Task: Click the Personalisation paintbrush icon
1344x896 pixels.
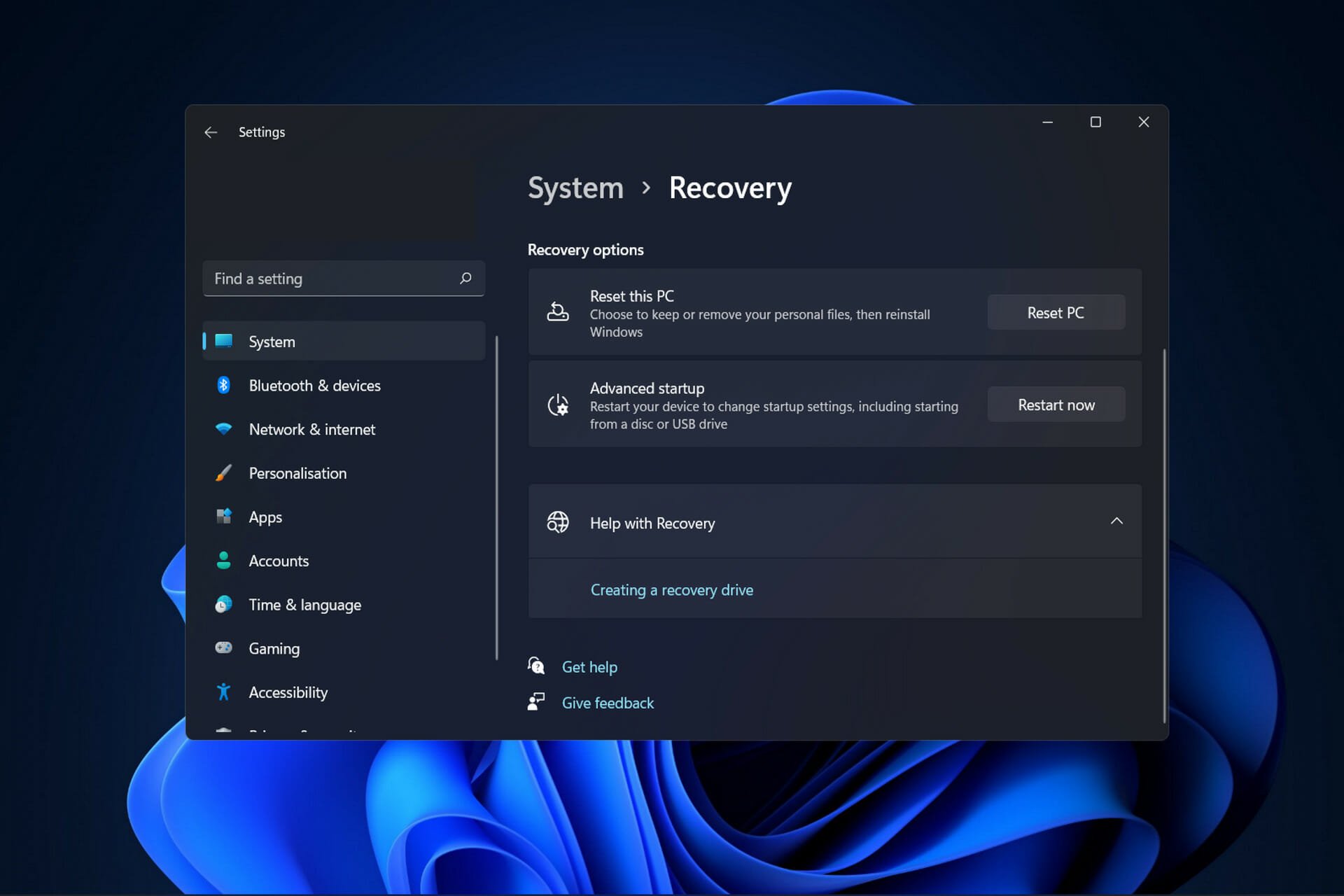Action: 223,473
